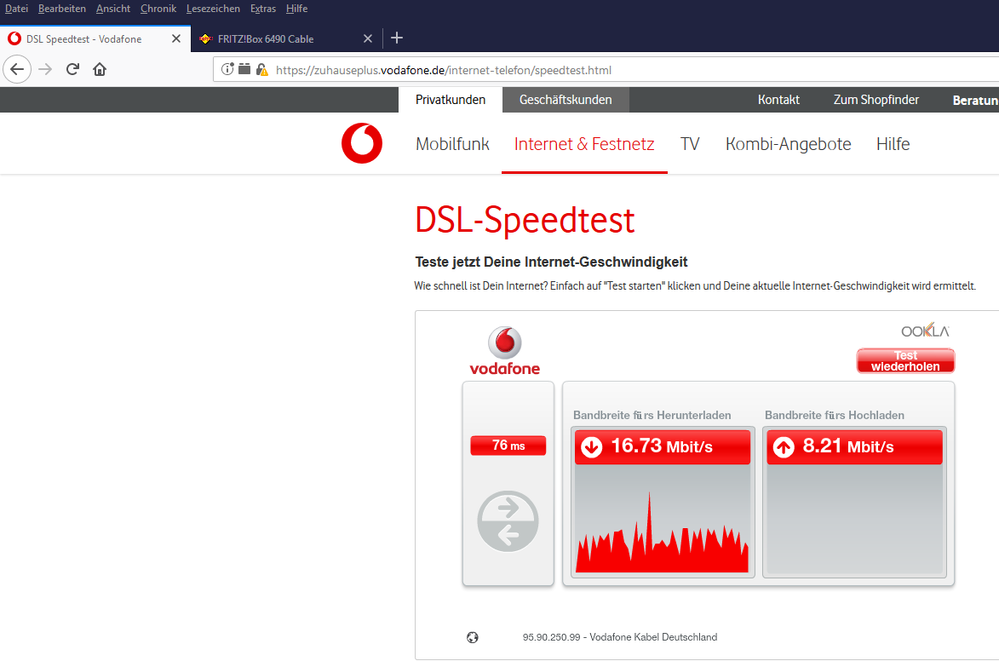This screenshot has height=662, width=999.
Task: Click the empty upload graph area
Action: point(854,519)
